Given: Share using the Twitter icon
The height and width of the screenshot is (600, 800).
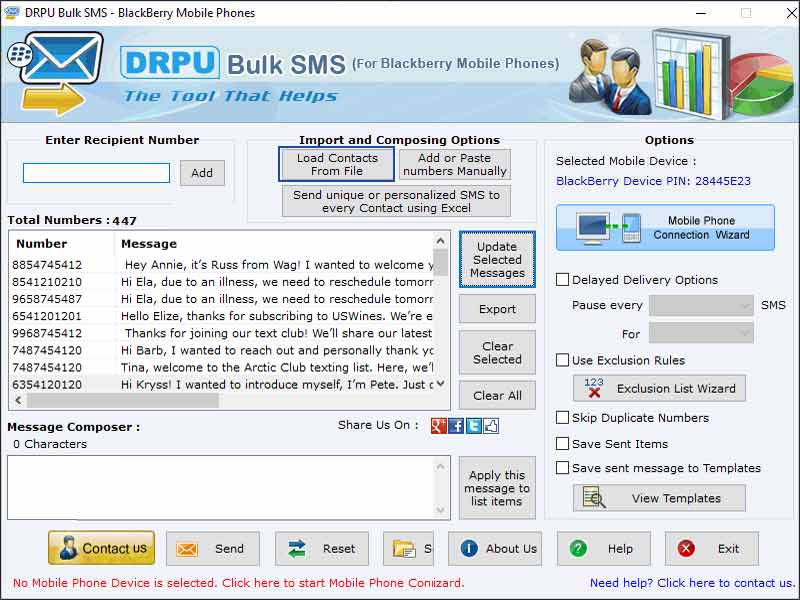Looking at the screenshot, I should (x=474, y=426).
